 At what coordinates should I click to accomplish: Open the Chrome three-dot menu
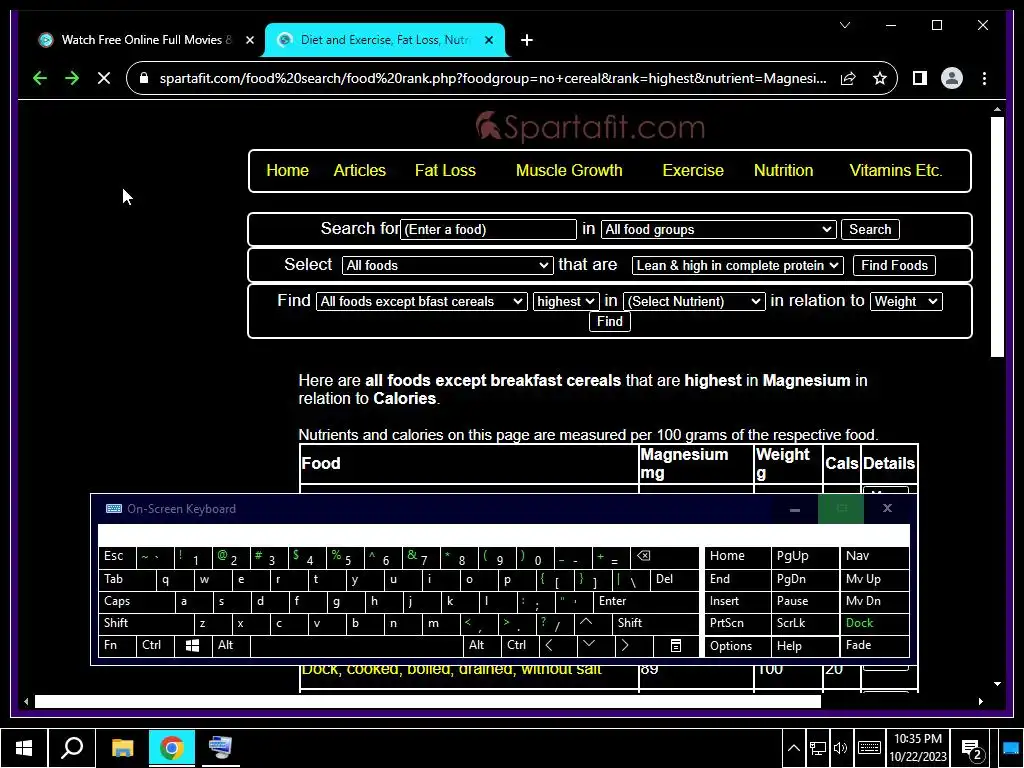(x=984, y=78)
